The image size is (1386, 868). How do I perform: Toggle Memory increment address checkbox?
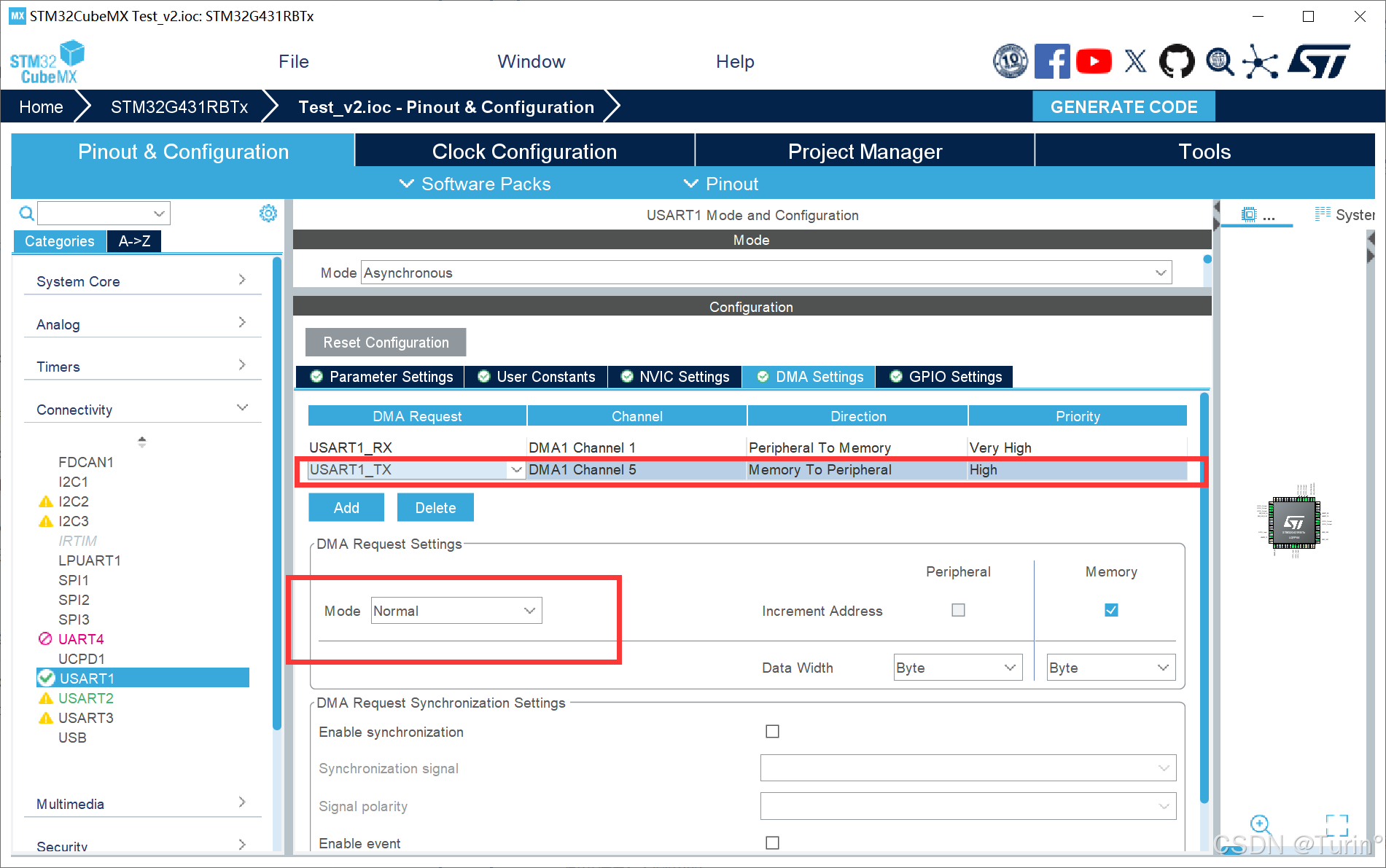[1111, 610]
